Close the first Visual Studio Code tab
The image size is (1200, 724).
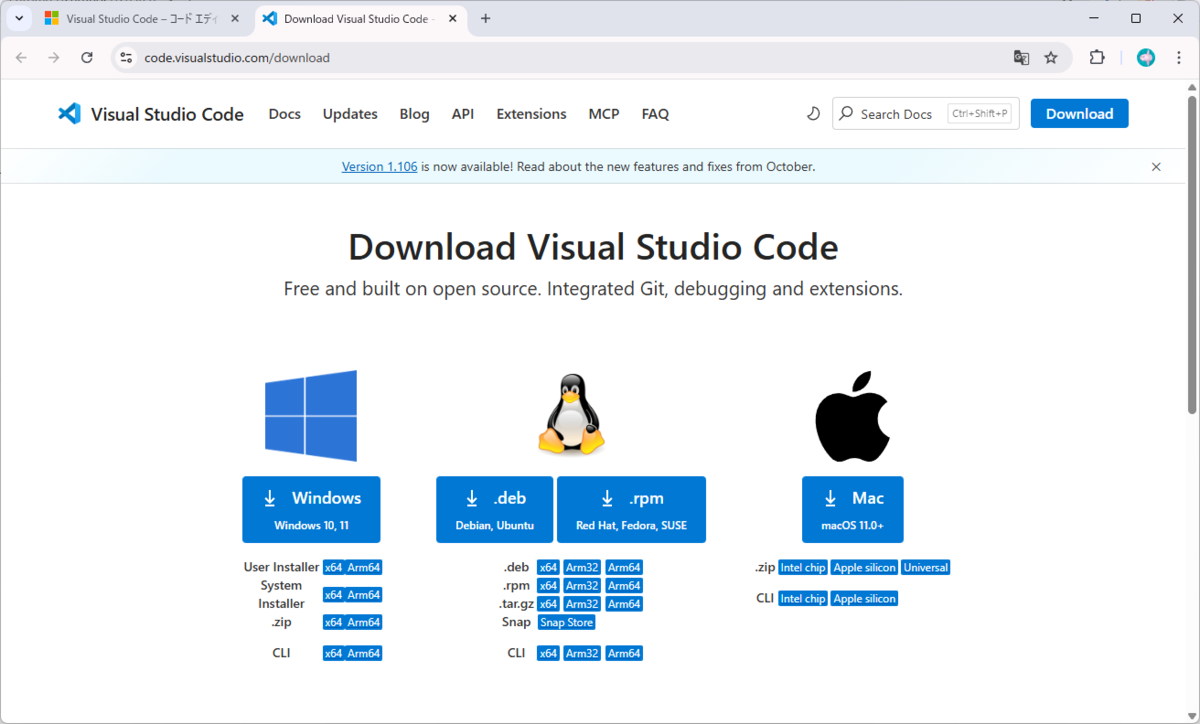[x=235, y=19]
